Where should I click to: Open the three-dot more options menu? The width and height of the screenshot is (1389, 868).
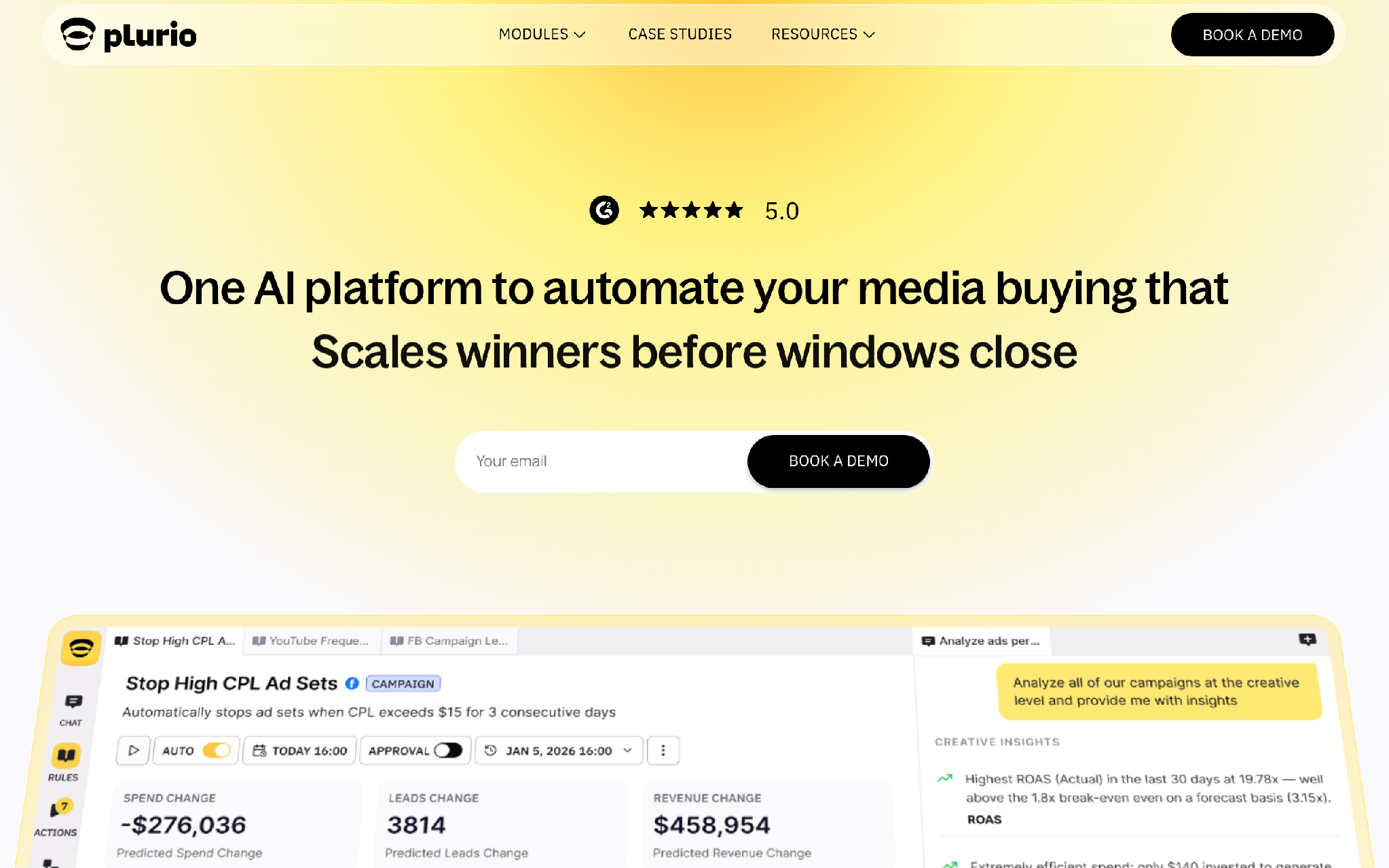point(663,751)
